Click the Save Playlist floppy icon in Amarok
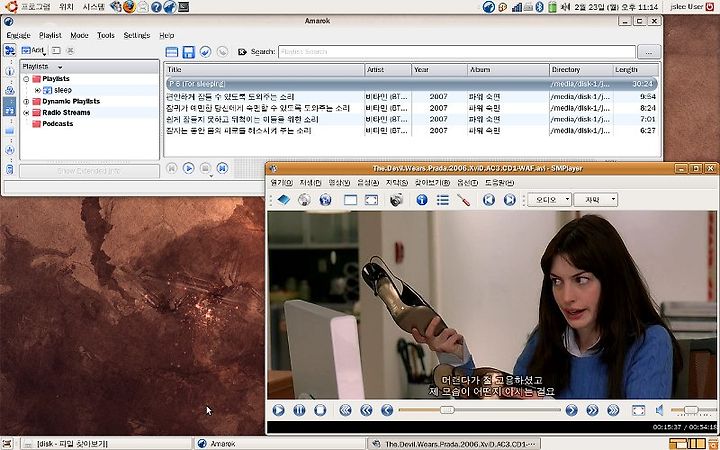720x450 pixels. pyautogui.click(x=188, y=52)
